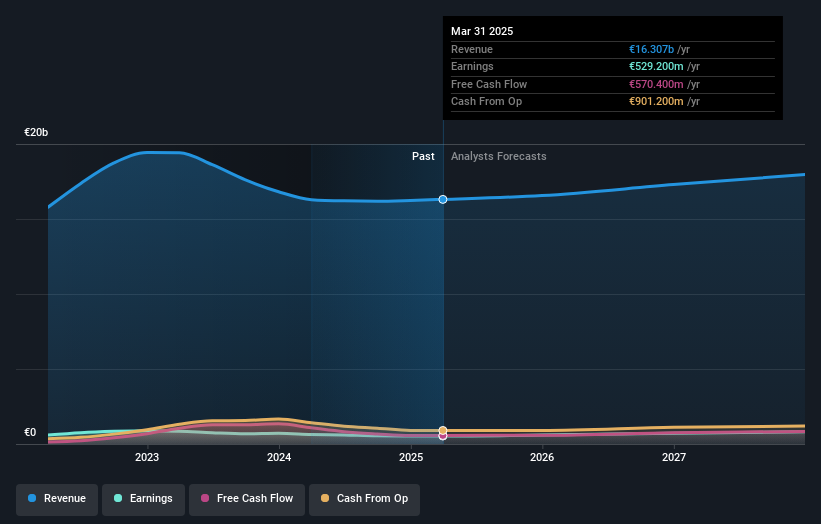Toggle the Free Cash Flow legend series
Viewport: 821px width, 524px height.
point(247,499)
